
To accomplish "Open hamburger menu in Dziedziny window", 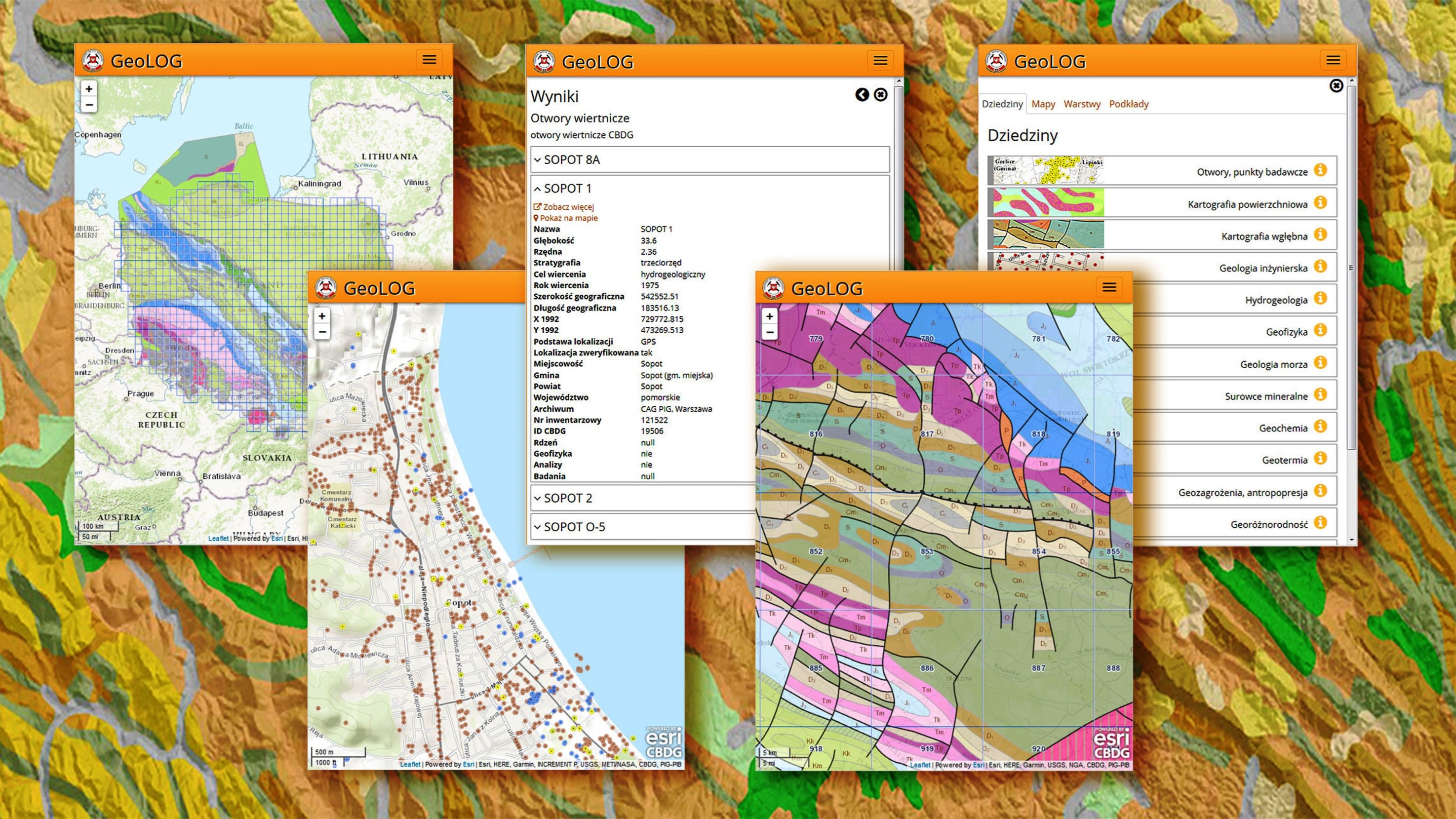I will coord(1333,60).
